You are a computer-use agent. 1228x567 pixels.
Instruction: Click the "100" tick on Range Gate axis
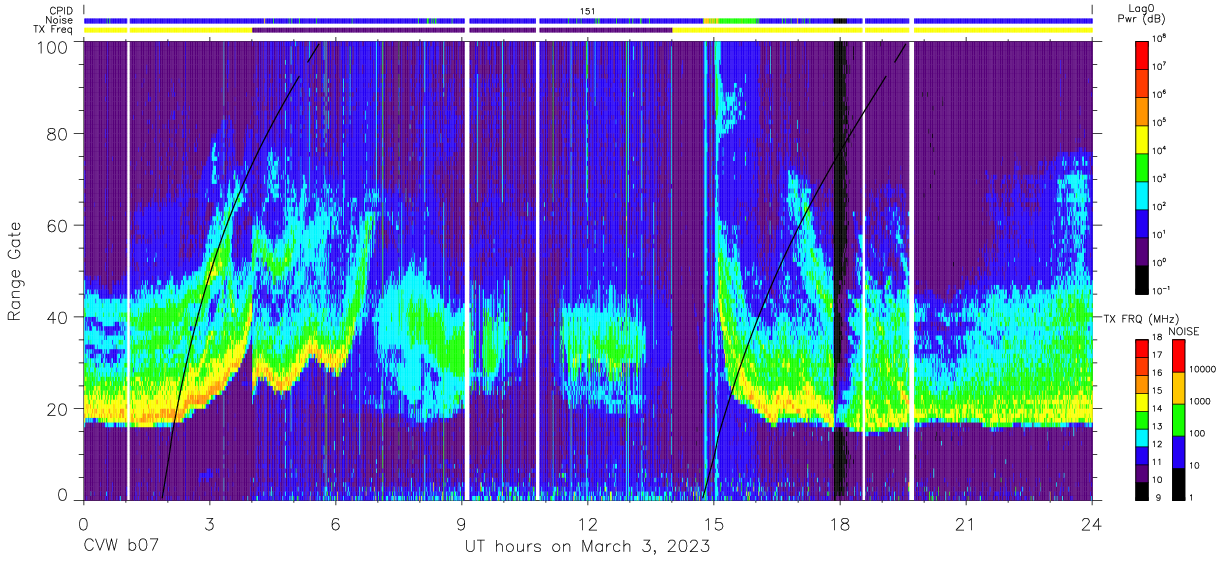click(52, 47)
